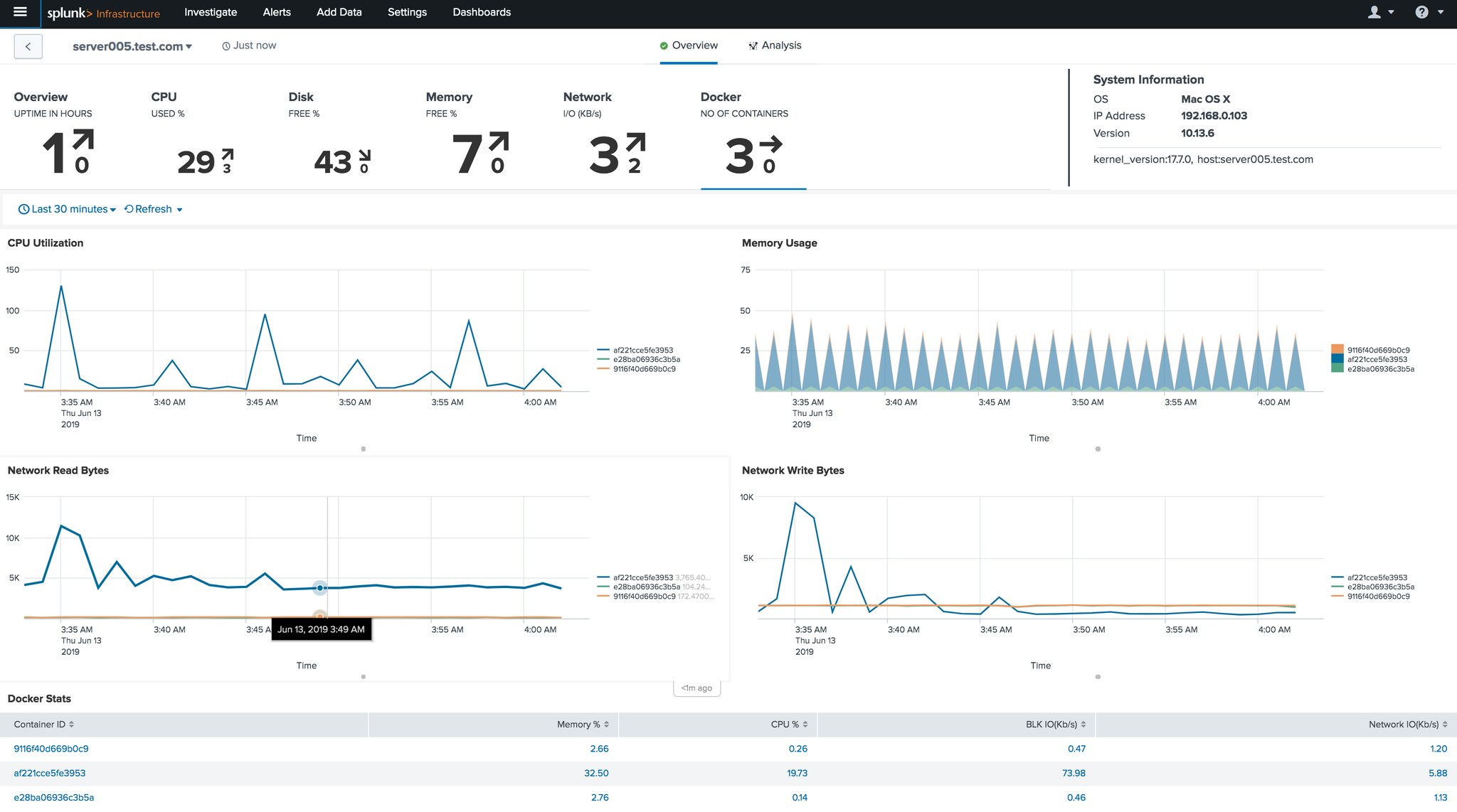
Task: Click the back arrow button
Action: [x=28, y=46]
